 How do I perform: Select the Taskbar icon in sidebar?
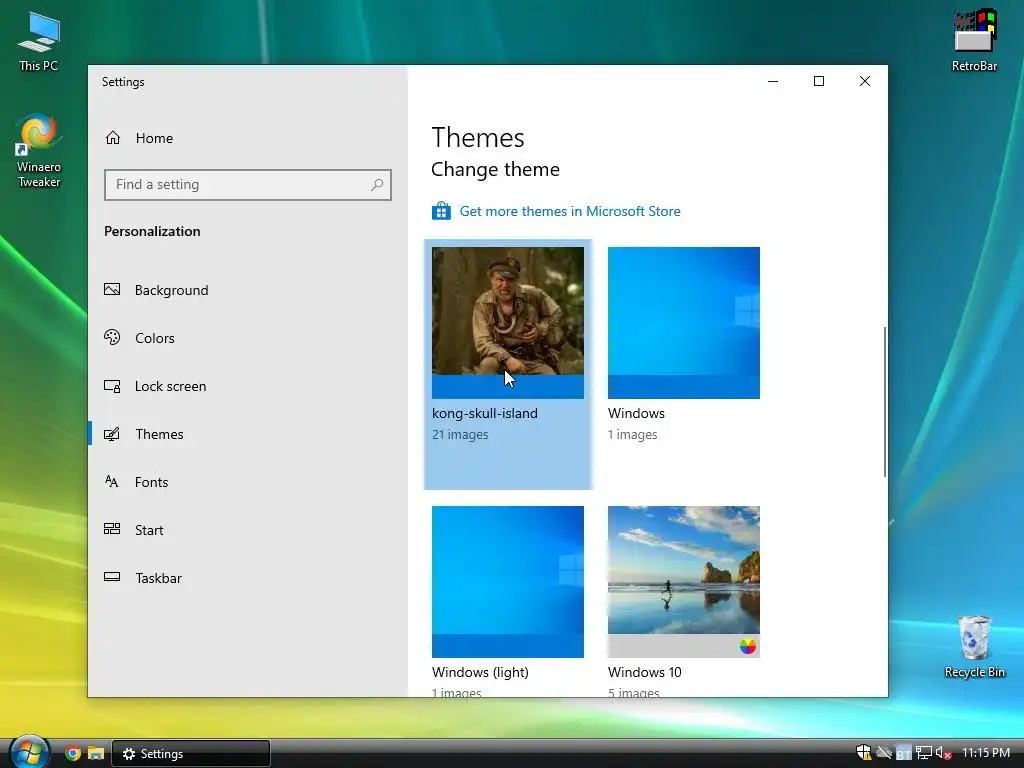click(112, 577)
